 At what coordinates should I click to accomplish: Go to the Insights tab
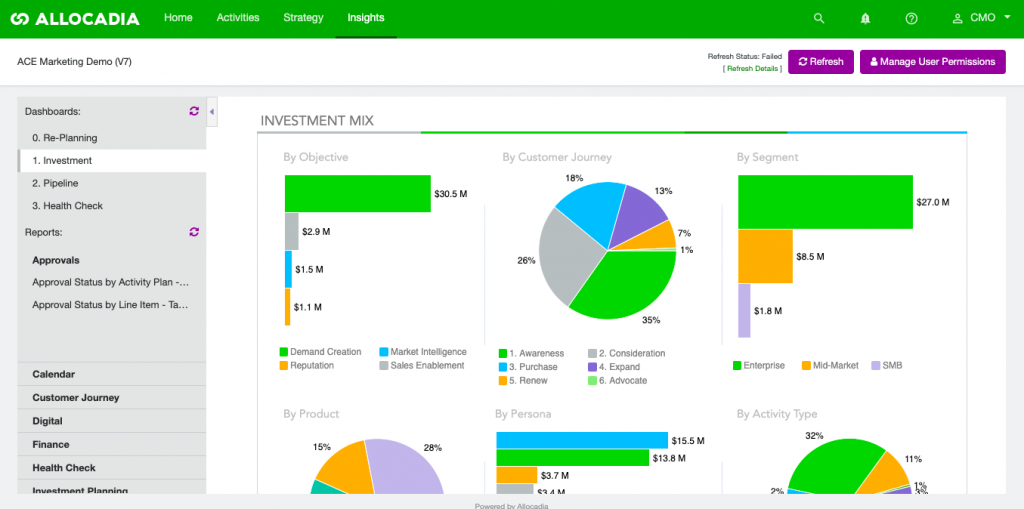pos(366,18)
